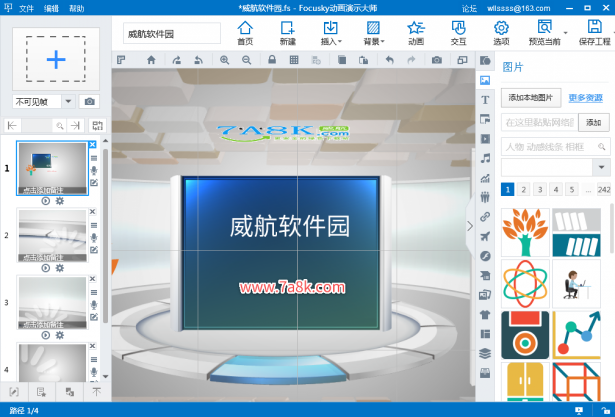Toggle the canvas lock
Image resolution: width=615 pixels, height=417 pixels.
click(x=272, y=60)
